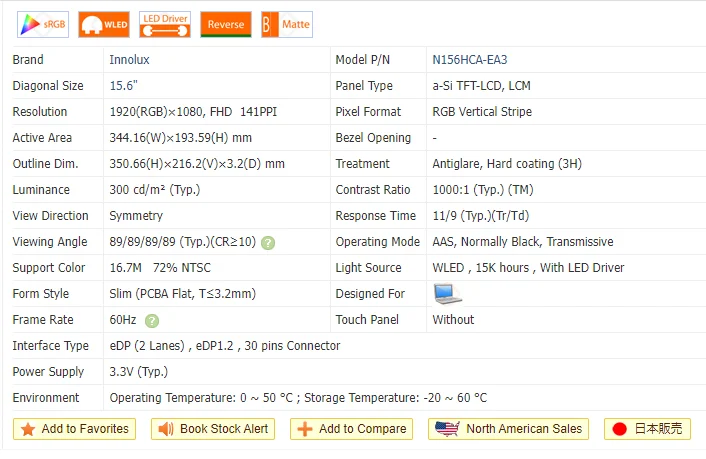The width and height of the screenshot is (706, 459).
Task: Click Book Stock Alert button label
Action: (224, 429)
